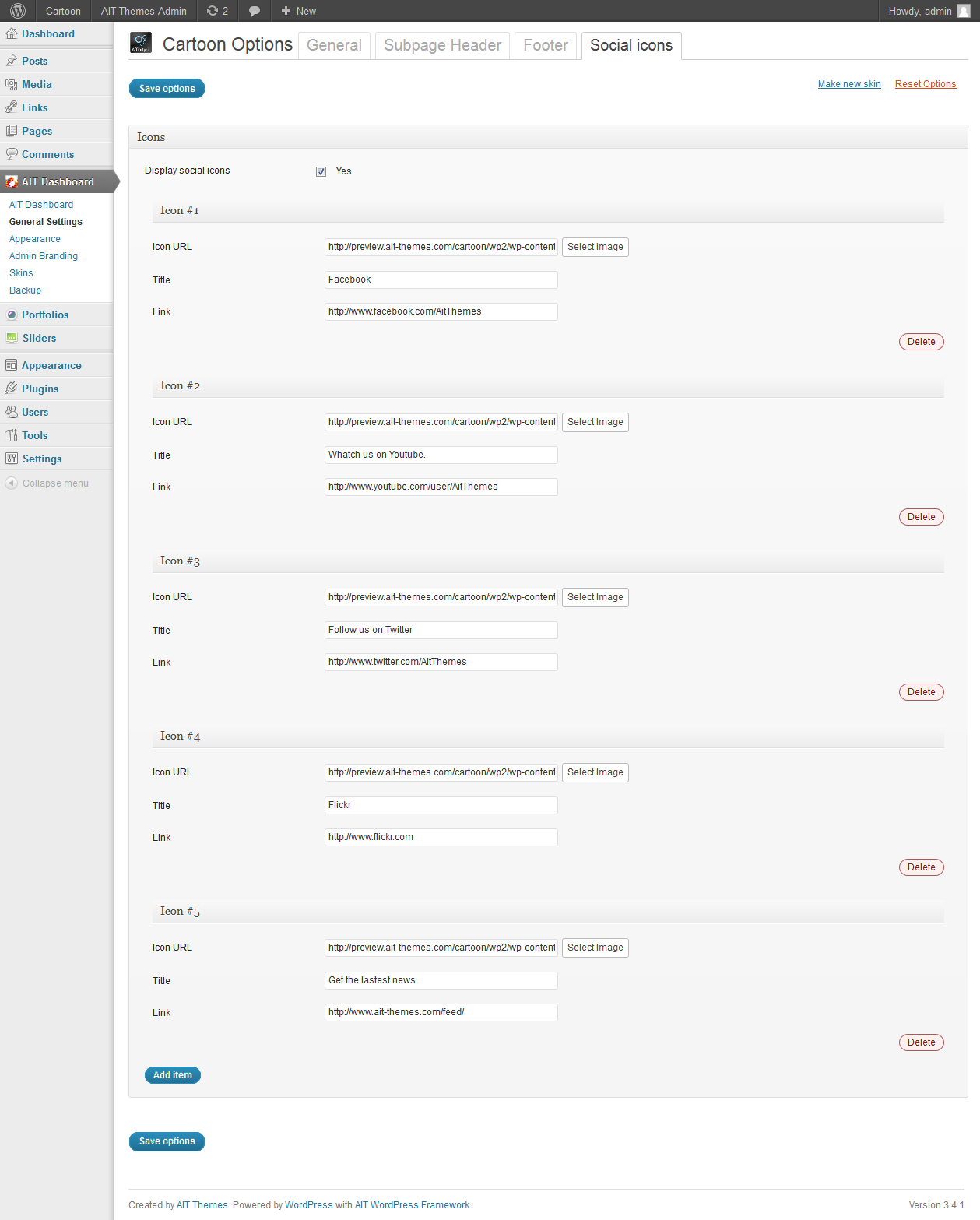Screen dimensions: 980x1220
Task: Click the Settings icon in sidebar
Action: pos(12,459)
